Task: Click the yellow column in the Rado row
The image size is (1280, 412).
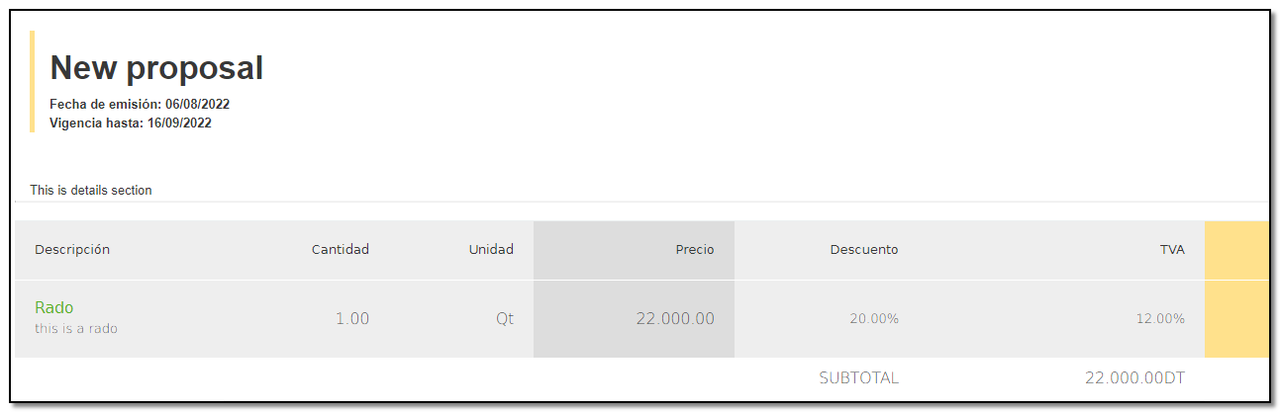Action: pyautogui.click(x=1235, y=319)
